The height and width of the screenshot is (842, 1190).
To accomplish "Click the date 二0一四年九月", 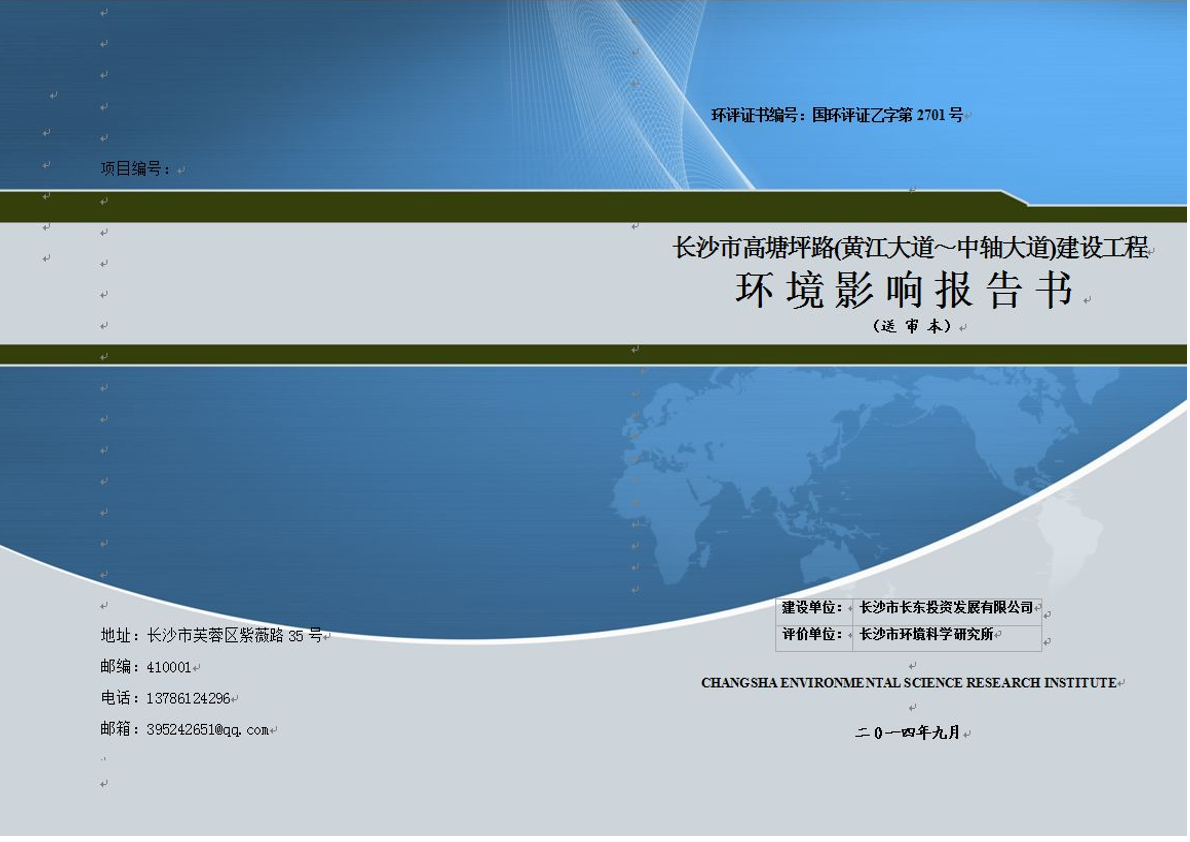I will coord(907,733).
